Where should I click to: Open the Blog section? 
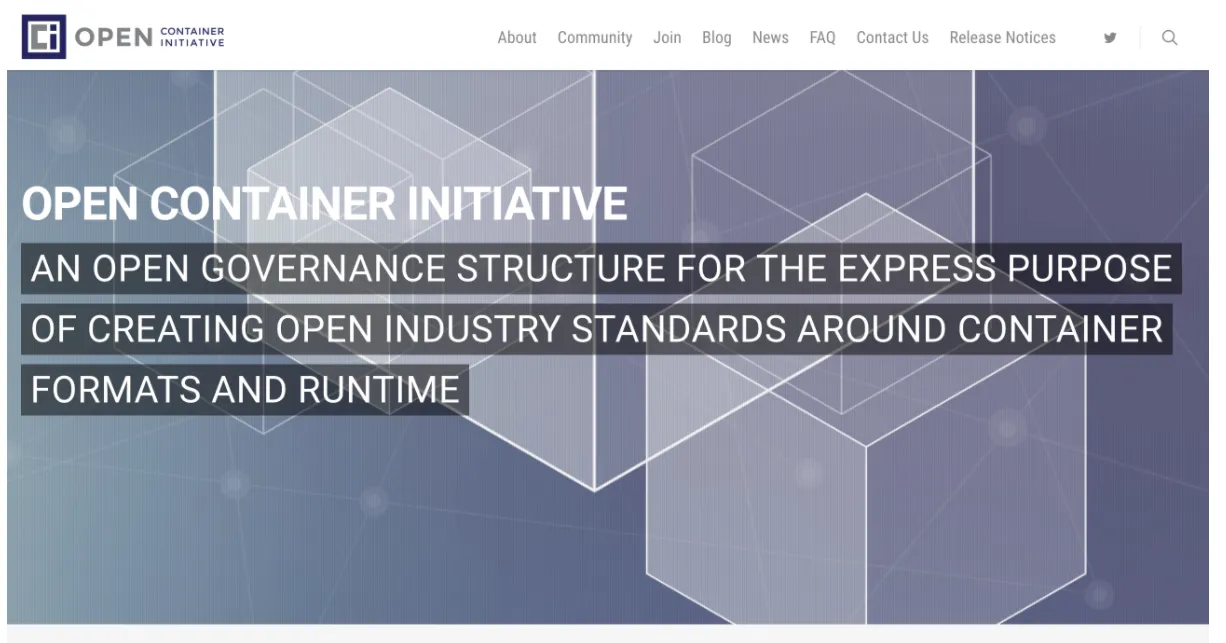pos(717,38)
